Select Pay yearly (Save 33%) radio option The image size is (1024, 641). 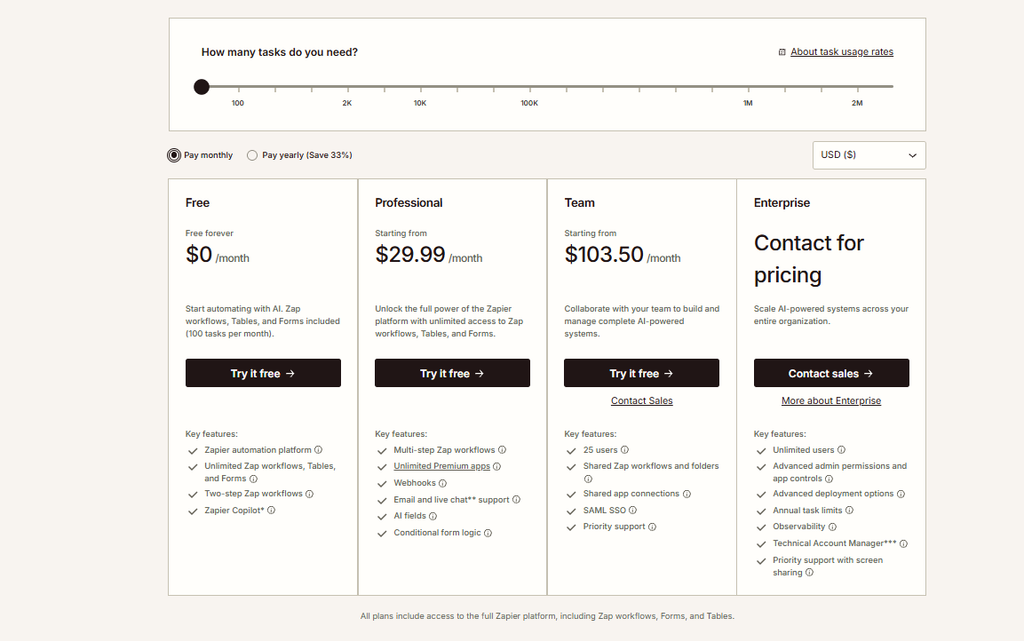[252, 155]
